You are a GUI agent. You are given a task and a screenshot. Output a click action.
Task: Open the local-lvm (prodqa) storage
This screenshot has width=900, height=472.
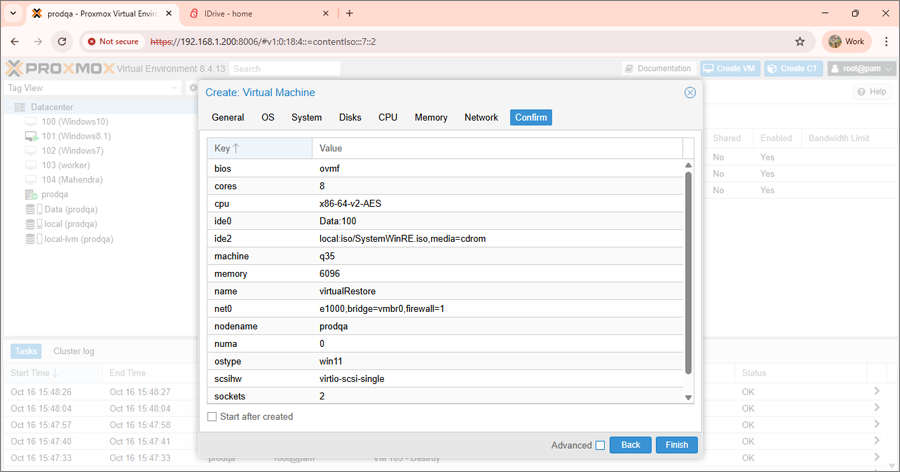[x=78, y=239]
